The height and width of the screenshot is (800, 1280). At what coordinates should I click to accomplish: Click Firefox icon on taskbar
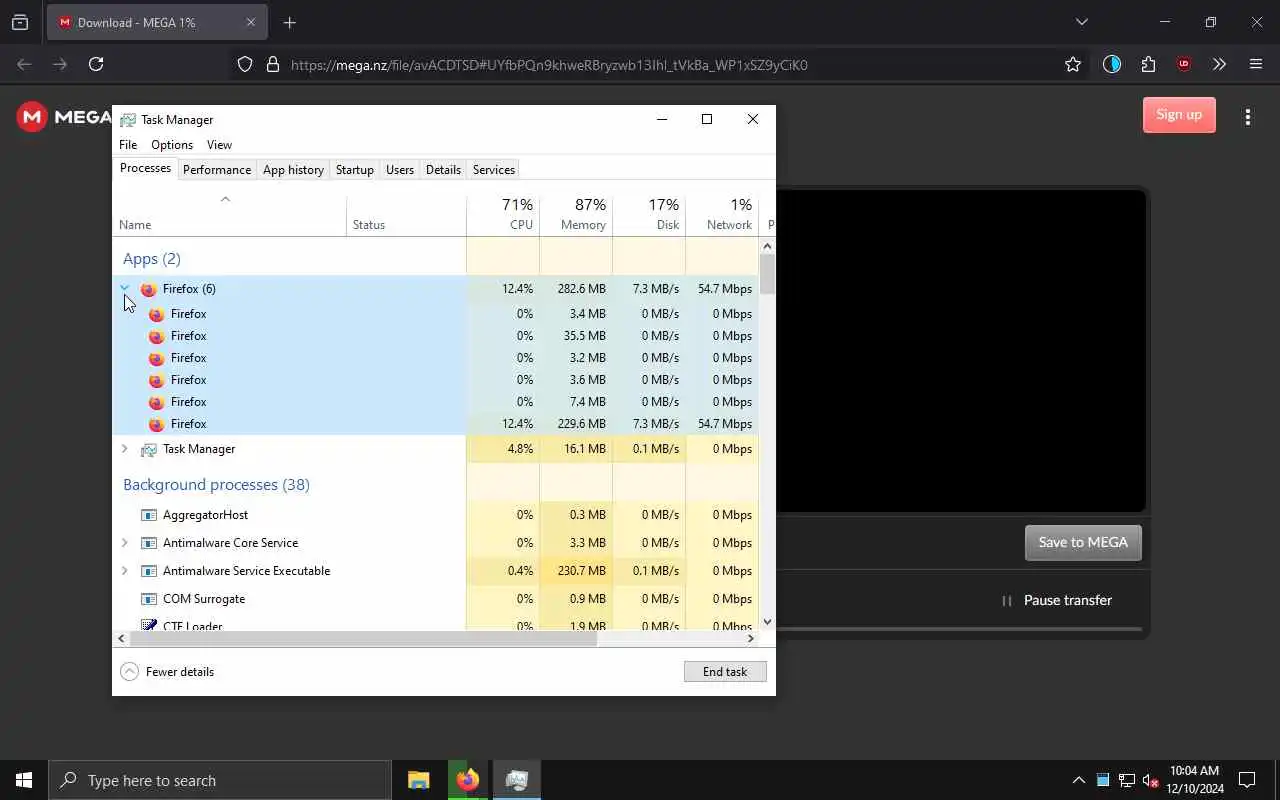click(x=467, y=780)
